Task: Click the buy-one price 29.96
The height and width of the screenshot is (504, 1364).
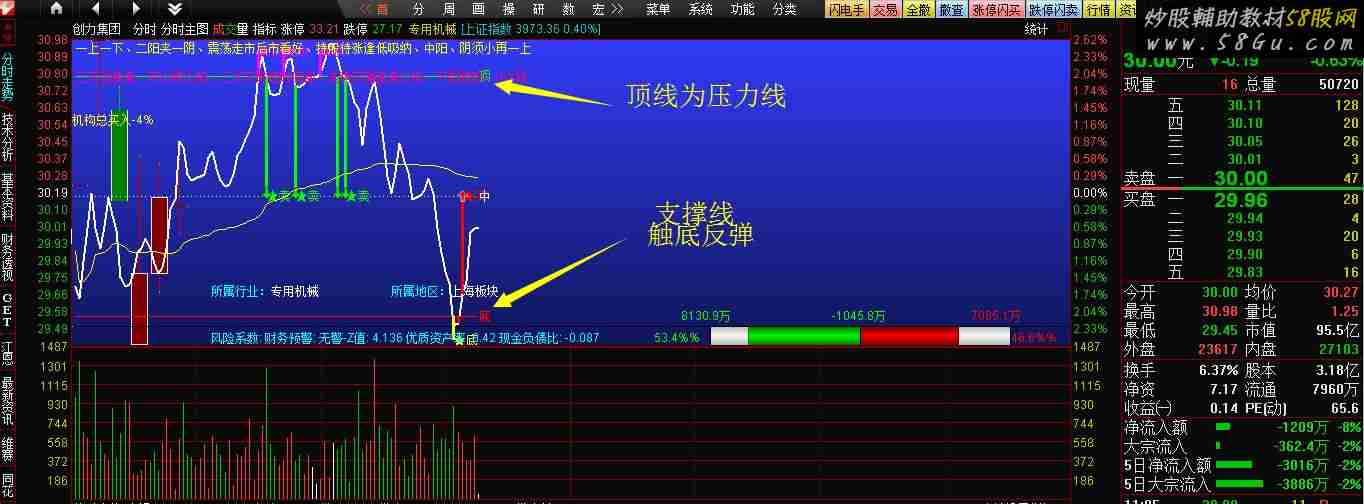Action: coord(1240,199)
